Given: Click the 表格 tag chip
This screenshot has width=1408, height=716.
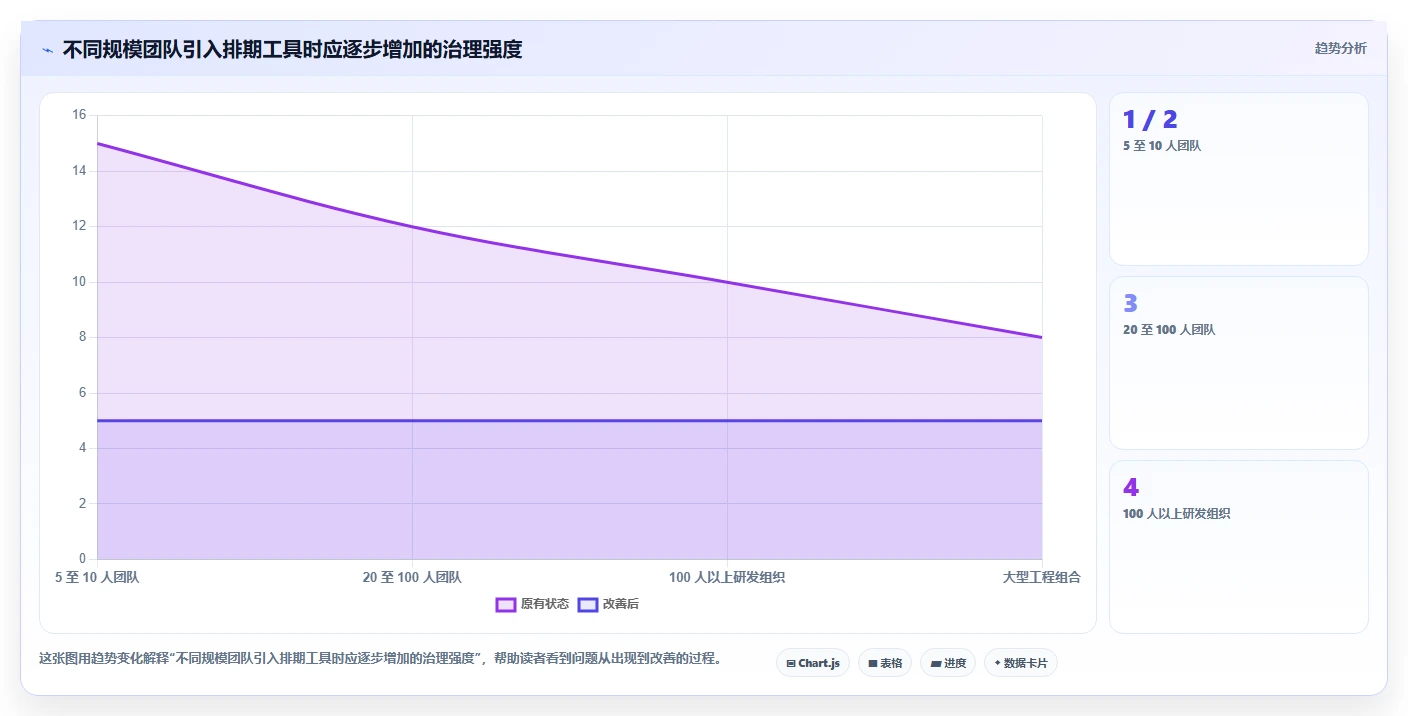Looking at the screenshot, I should pos(885,663).
